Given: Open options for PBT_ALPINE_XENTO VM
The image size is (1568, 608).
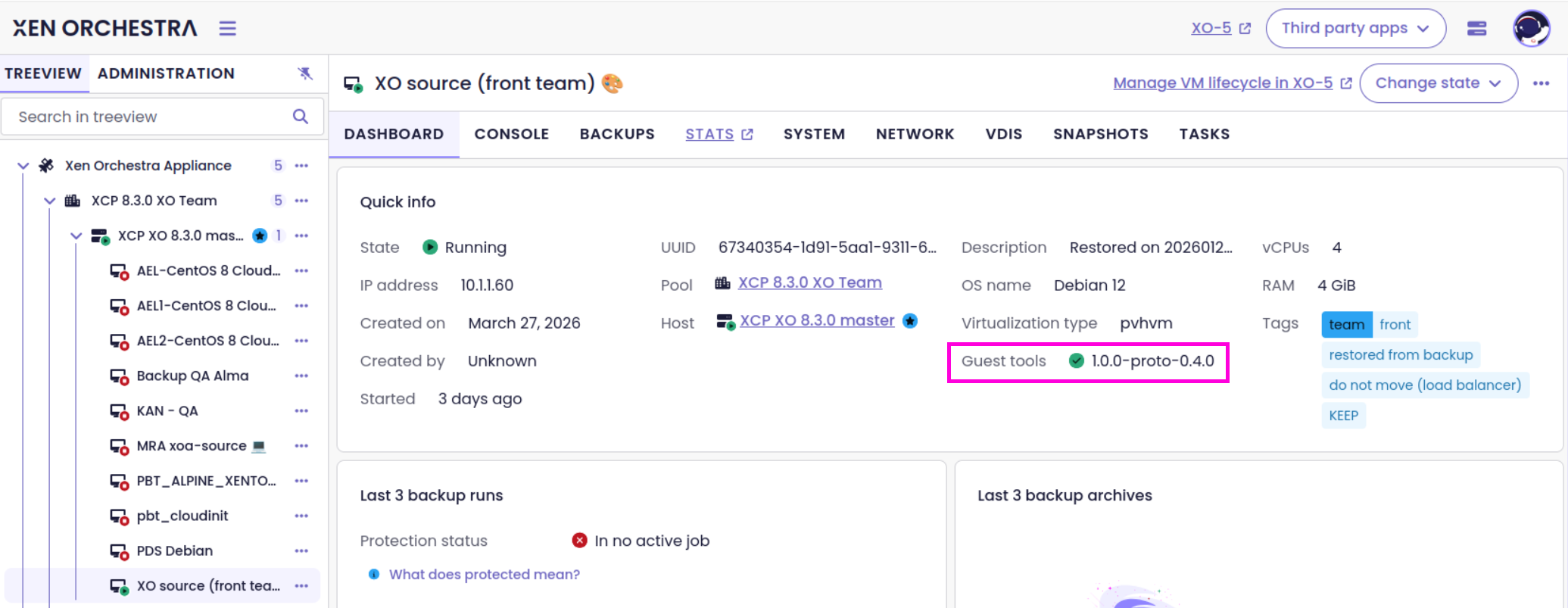Looking at the screenshot, I should click(301, 481).
